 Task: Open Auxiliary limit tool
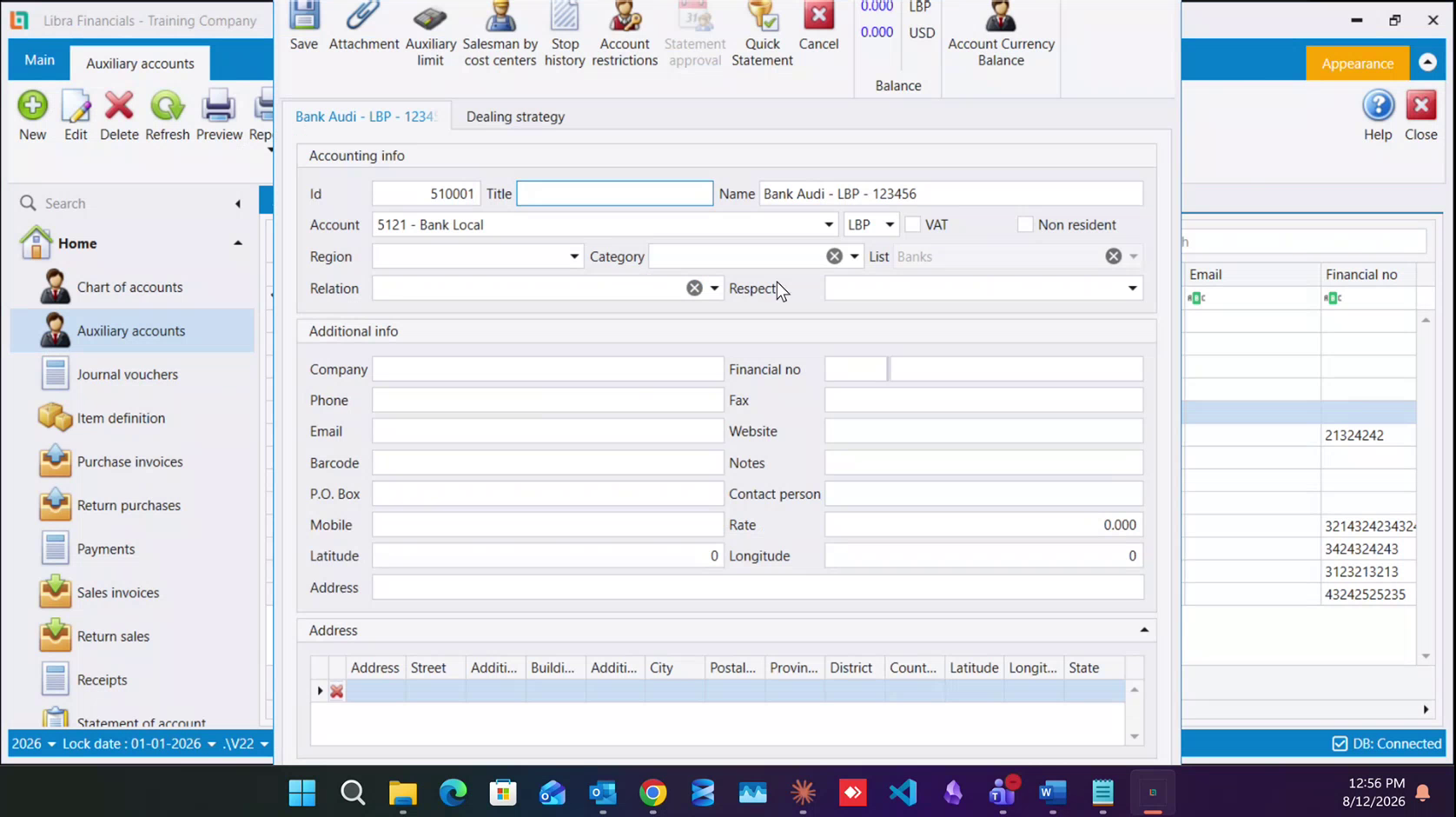click(x=430, y=35)
